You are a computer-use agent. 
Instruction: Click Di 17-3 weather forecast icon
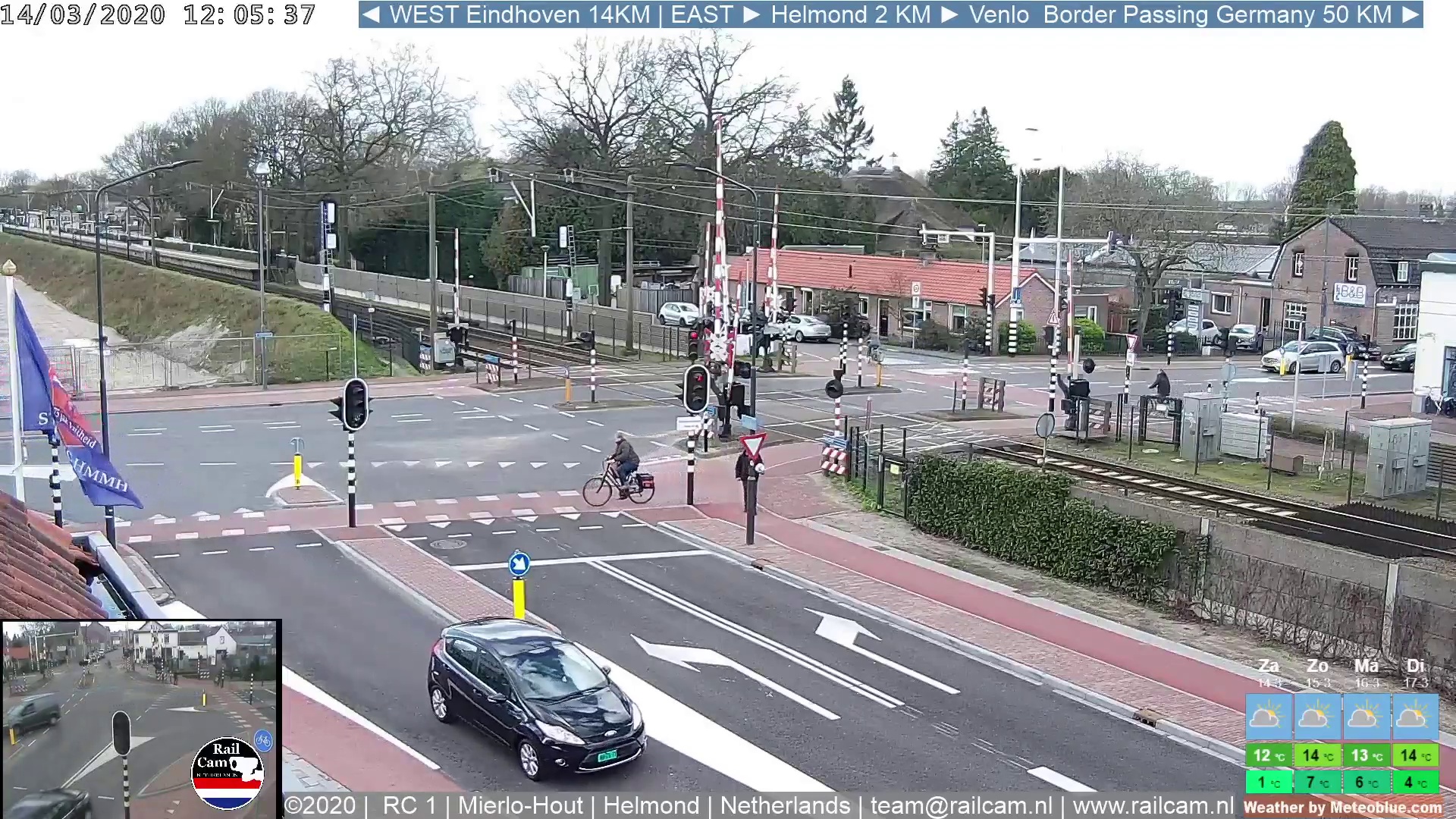(x=1414, y=717)
